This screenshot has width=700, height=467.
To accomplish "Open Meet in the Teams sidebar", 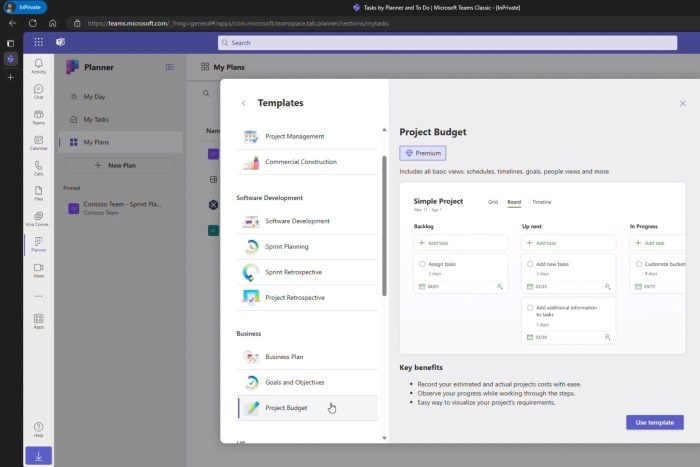I will 38,270.
